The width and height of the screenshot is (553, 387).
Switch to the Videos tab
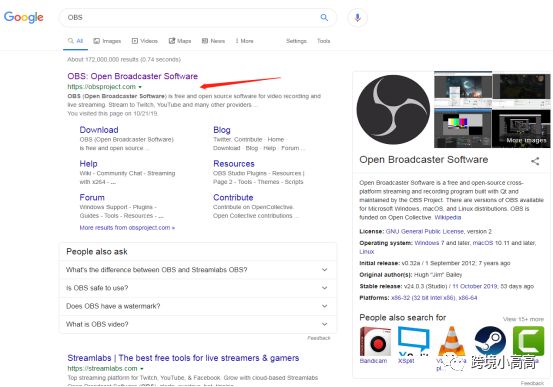coord(145,41)
